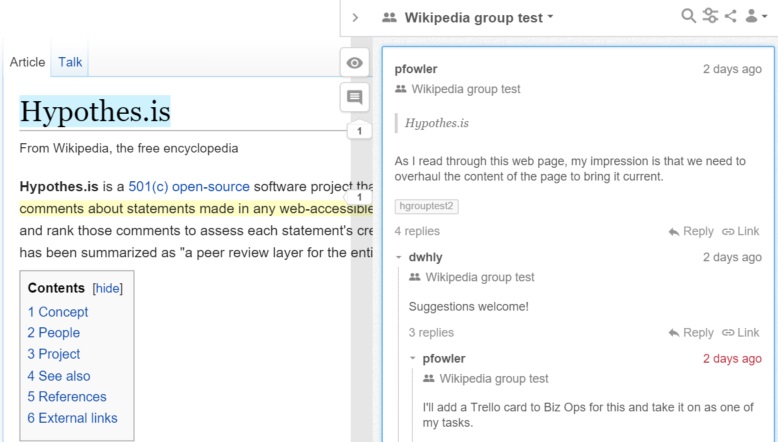Viewport: 778px width, 442px height.
Task: Reply to pfowler's top annotation
Action: tap(691, 231)
